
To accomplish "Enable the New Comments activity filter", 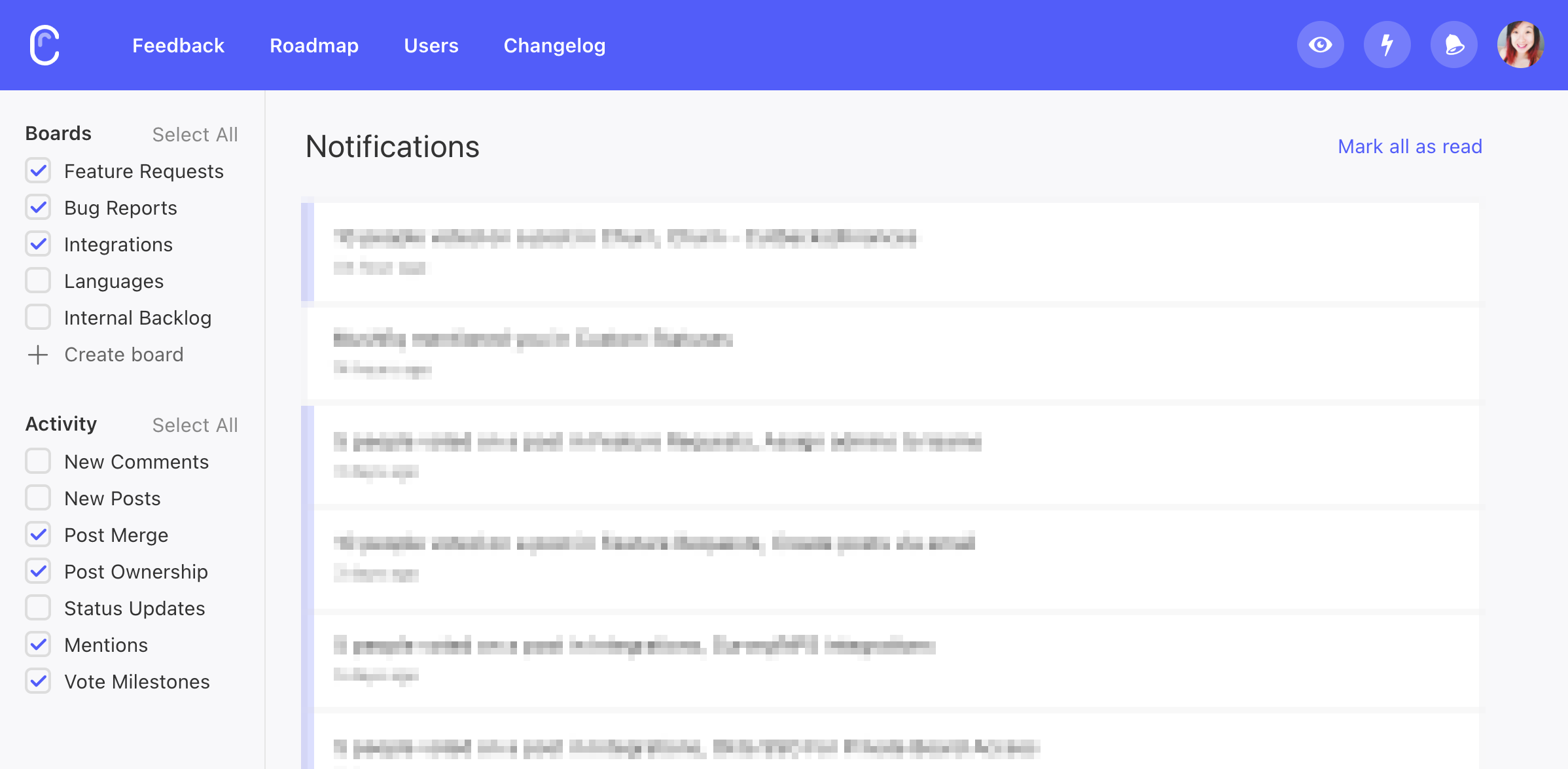I will pyautogui.click(x=38, y=461).
